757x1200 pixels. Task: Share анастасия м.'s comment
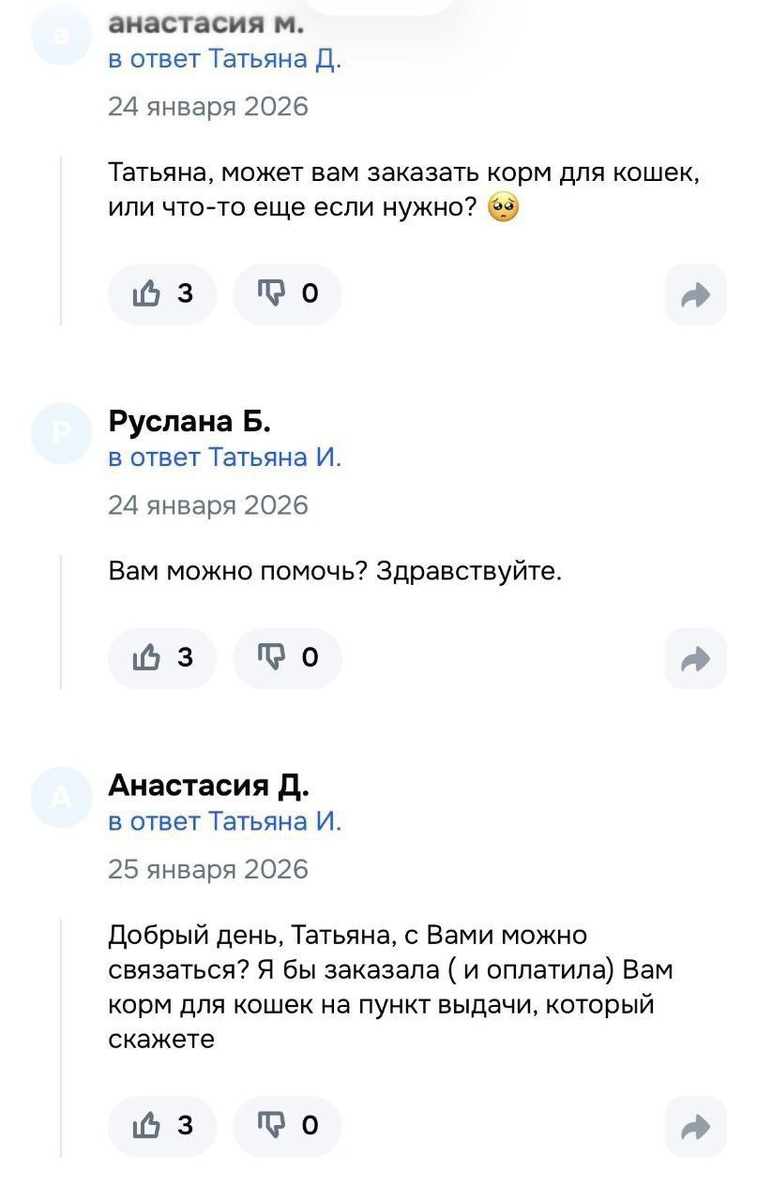pos(694,293)
